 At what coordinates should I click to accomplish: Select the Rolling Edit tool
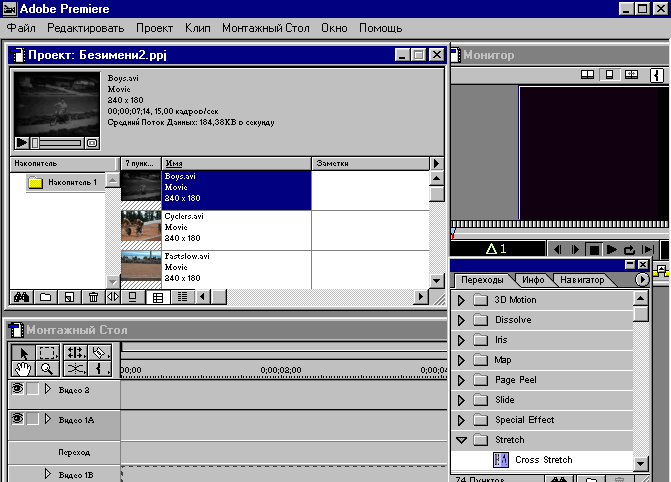tap(75, 353)
